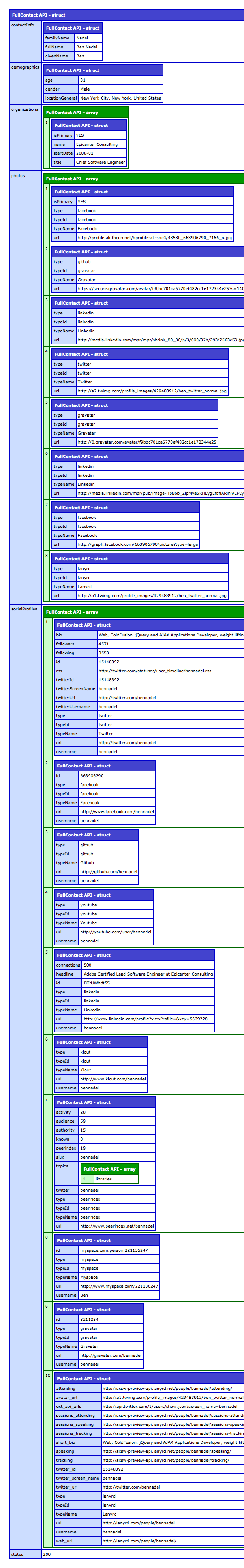The height and width of the screenshot is (1568, 244).
Task: Click the Adobe Certified Lead Software Engineer headline
Action: tap(148, 975)
